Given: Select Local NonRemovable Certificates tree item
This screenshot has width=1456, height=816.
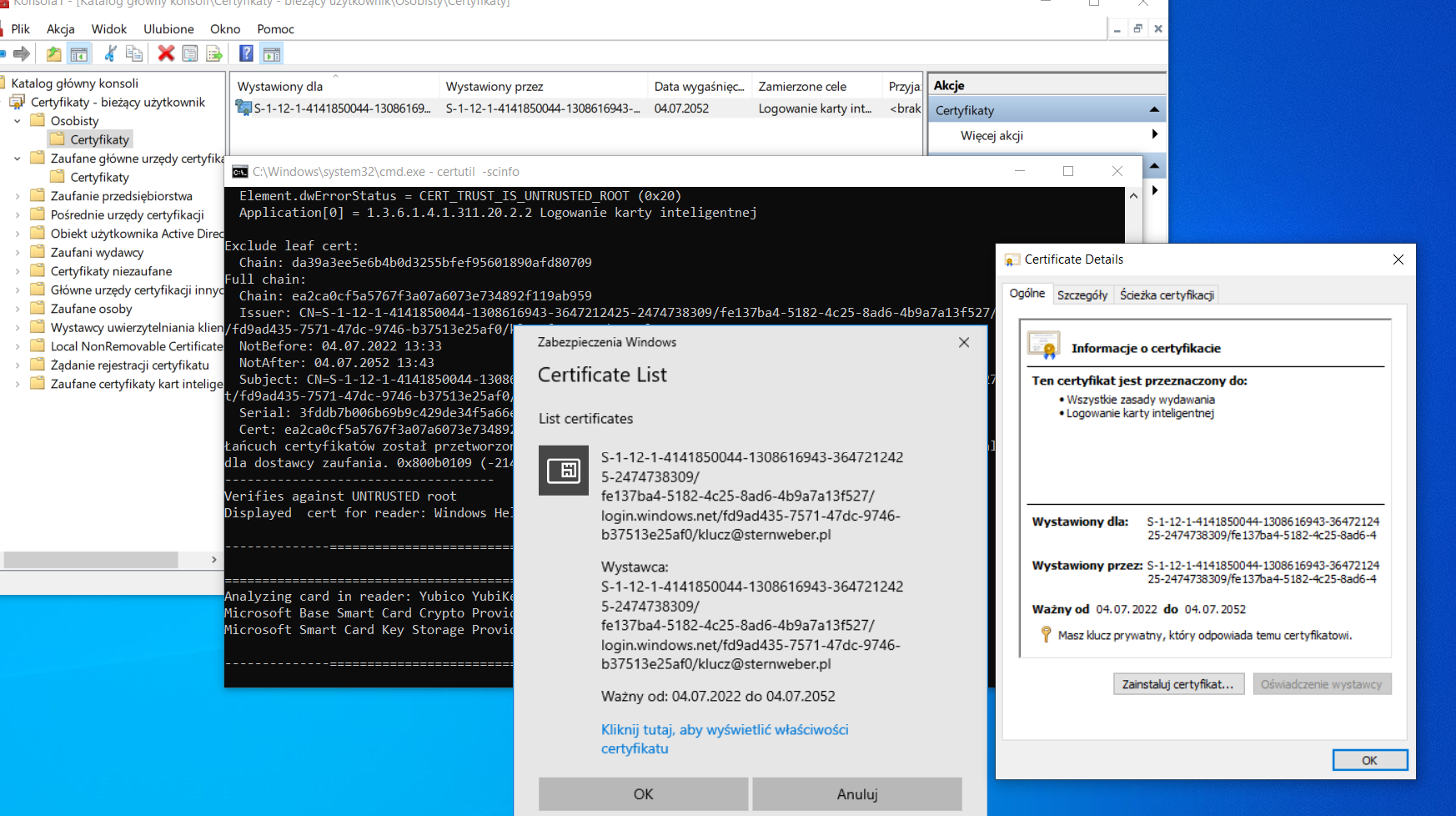Looking at the screenshot, I should pos(137,346).
